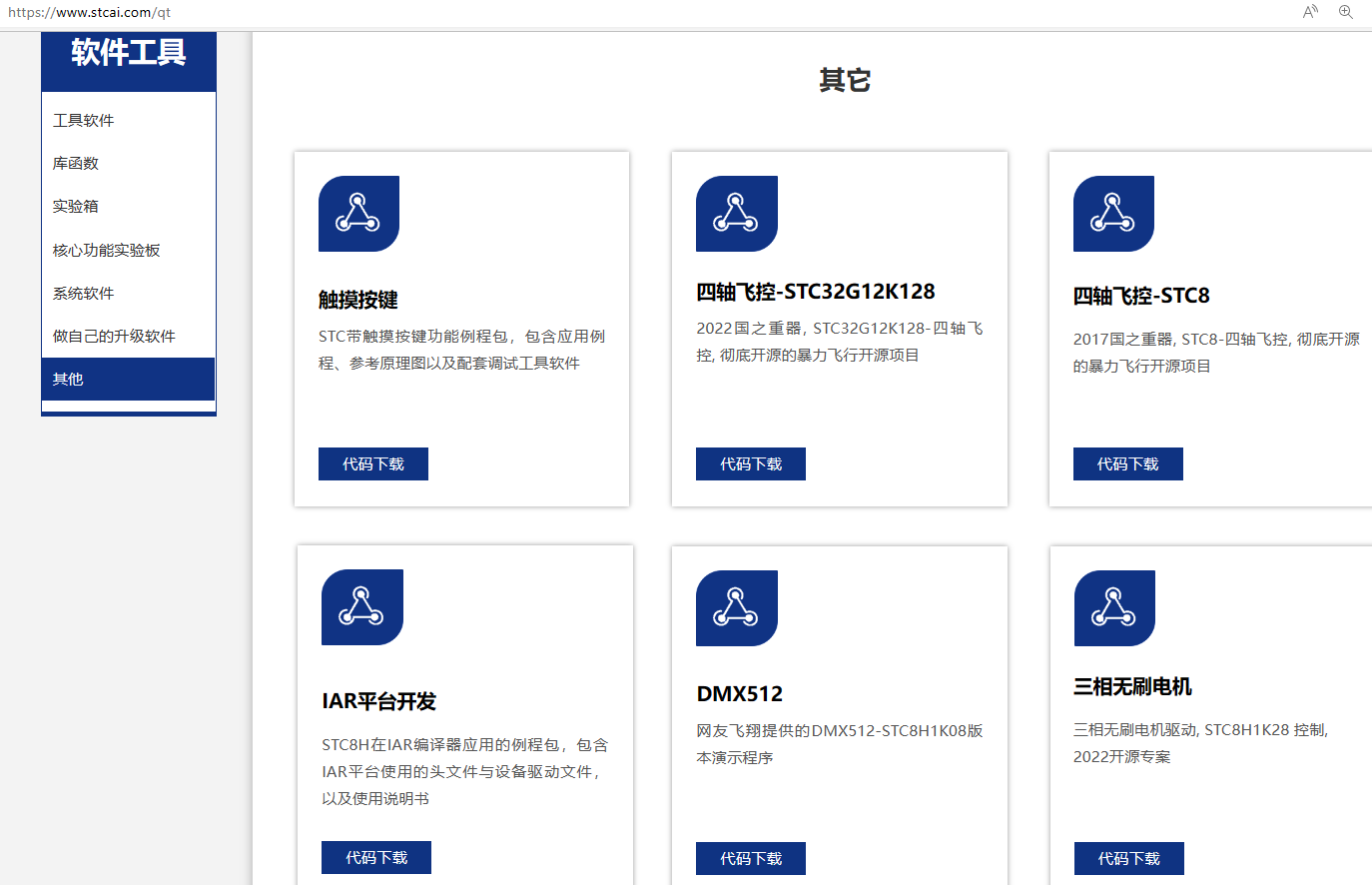Screen dimensions: 1372x885
Task: Click the 触摸按键 card title
Action: (x=358, y=300)
